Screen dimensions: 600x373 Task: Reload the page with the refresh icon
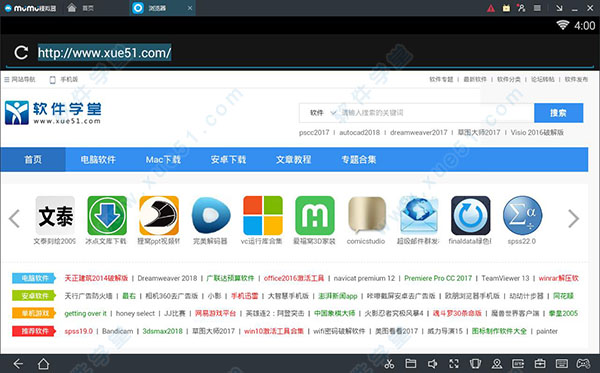coord(21,52)
